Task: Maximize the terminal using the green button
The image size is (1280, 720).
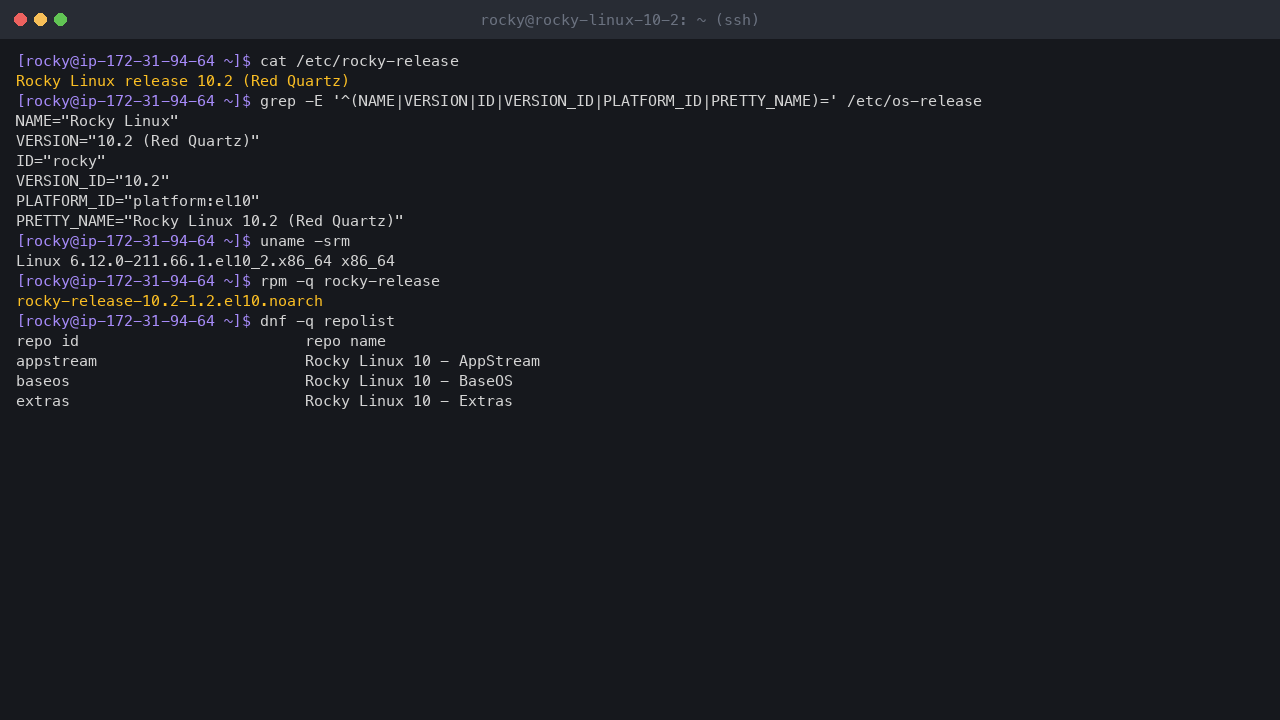Action: (60, 20)
